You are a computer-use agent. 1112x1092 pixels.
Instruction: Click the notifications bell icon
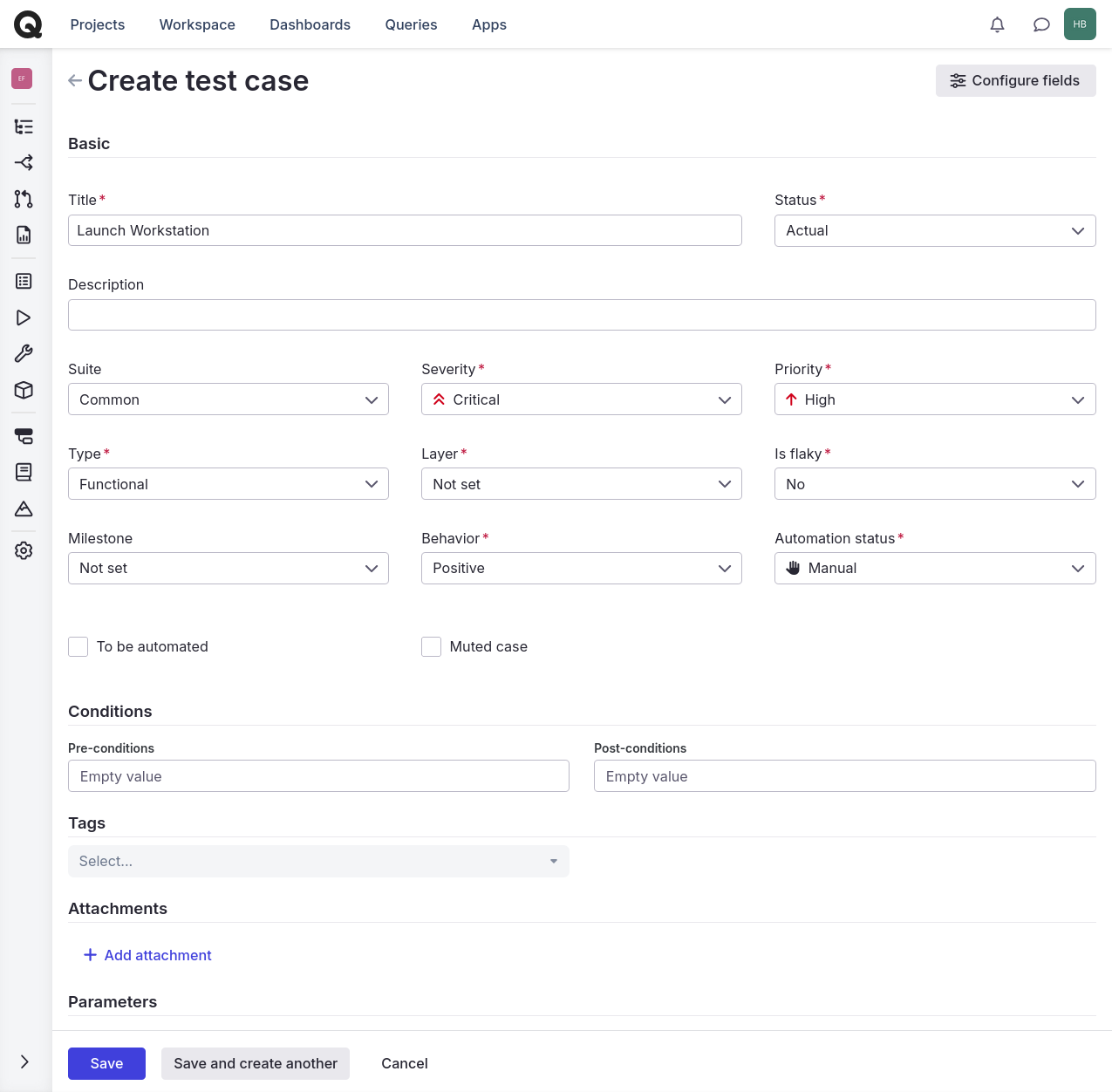click(x=997, y=24)
